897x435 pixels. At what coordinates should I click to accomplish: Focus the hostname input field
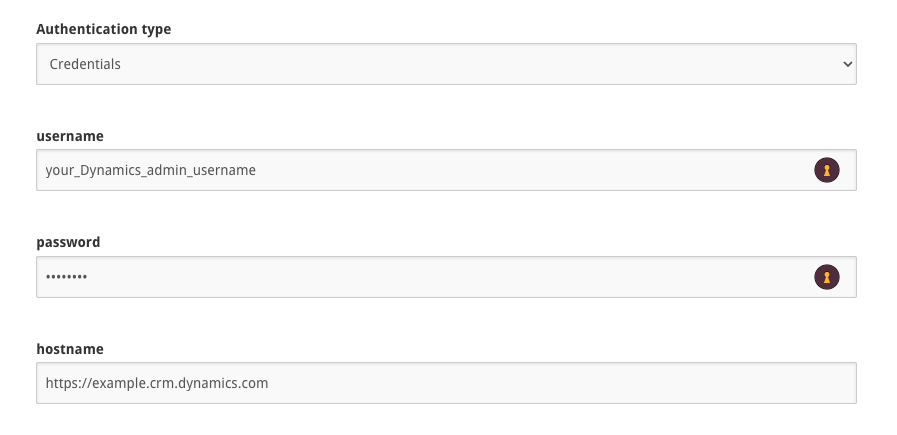446,383
